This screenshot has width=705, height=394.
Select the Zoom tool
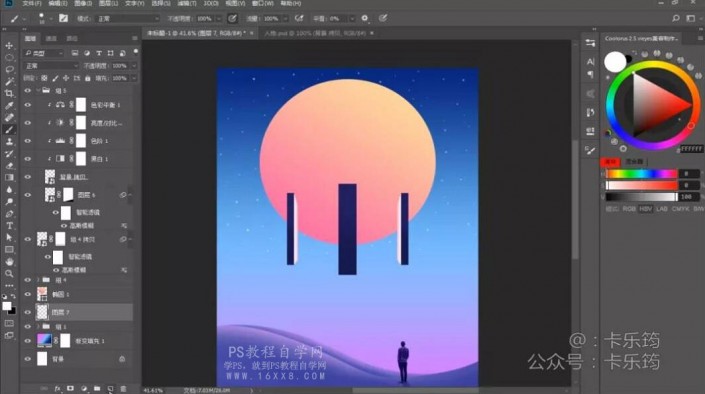tap(9, 273)
